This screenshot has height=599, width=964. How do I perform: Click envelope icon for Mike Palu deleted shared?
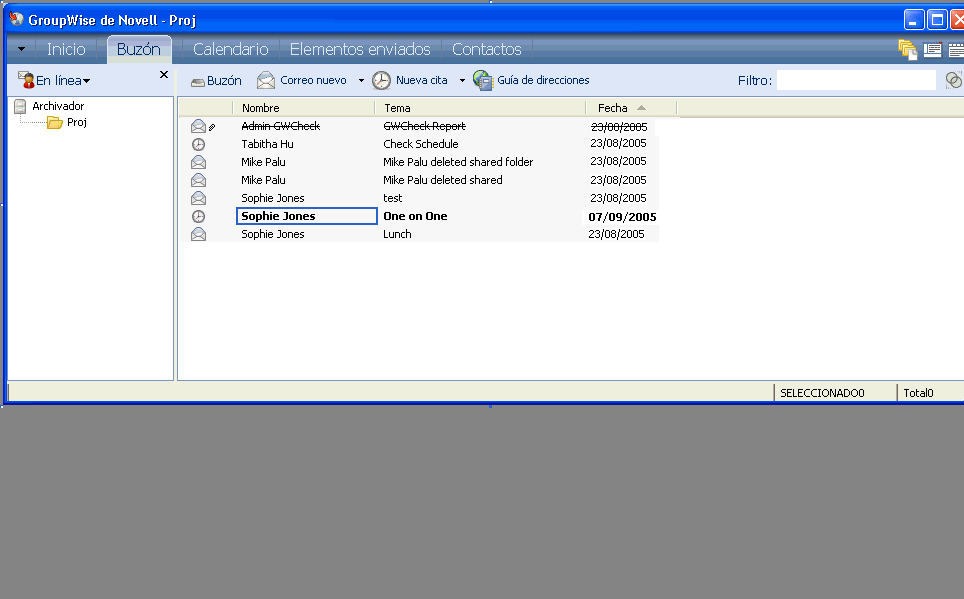coord(198,180)
